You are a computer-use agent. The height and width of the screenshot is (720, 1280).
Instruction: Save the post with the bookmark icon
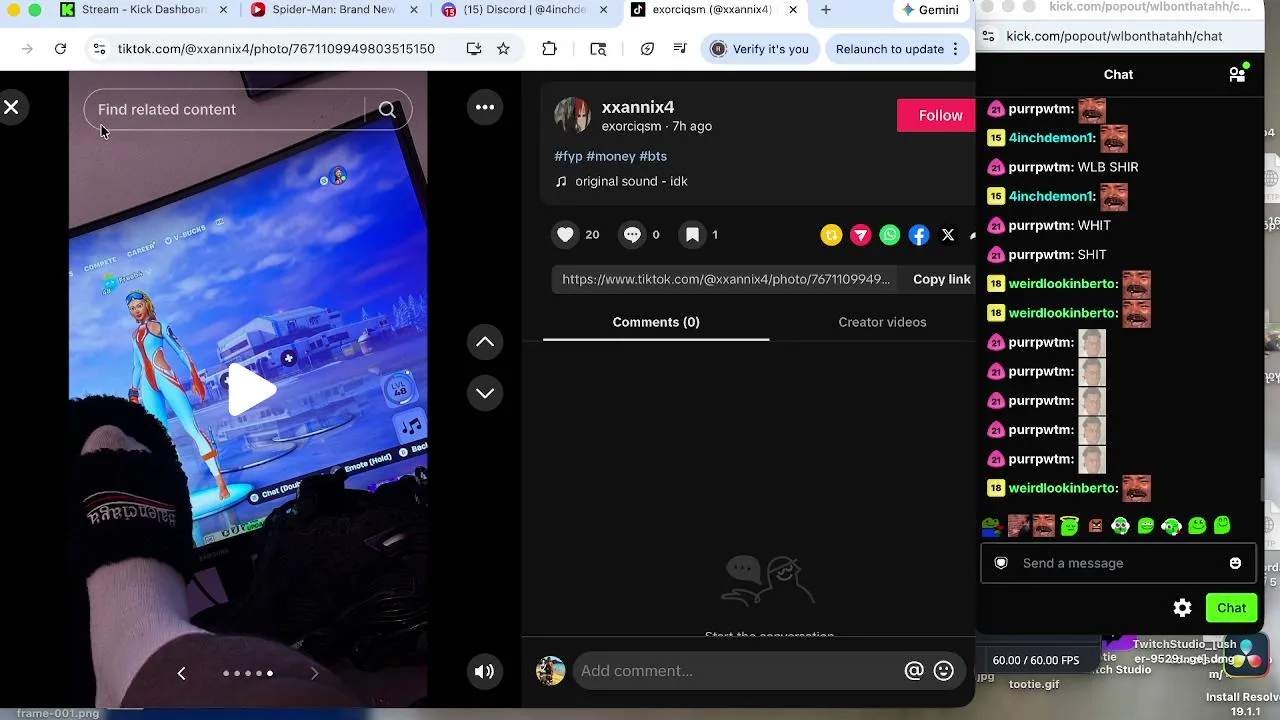pyautogui.click(x=692, y=235)
